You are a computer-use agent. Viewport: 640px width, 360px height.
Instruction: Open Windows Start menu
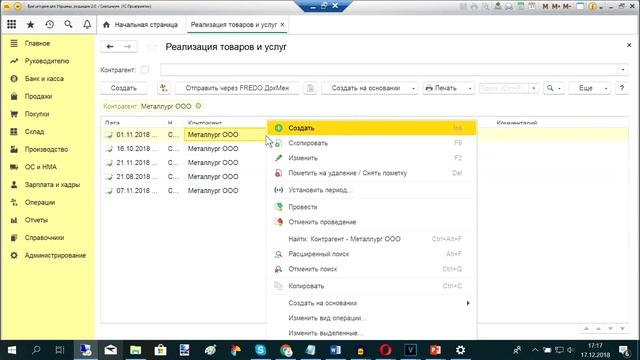[x=12, y=350]
